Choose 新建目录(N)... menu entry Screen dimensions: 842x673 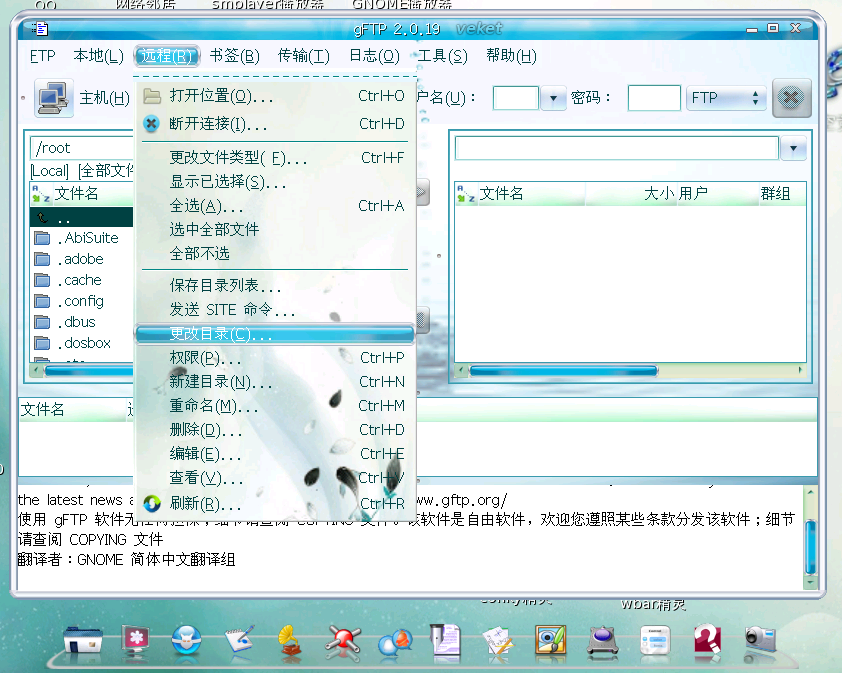(274, 382)
